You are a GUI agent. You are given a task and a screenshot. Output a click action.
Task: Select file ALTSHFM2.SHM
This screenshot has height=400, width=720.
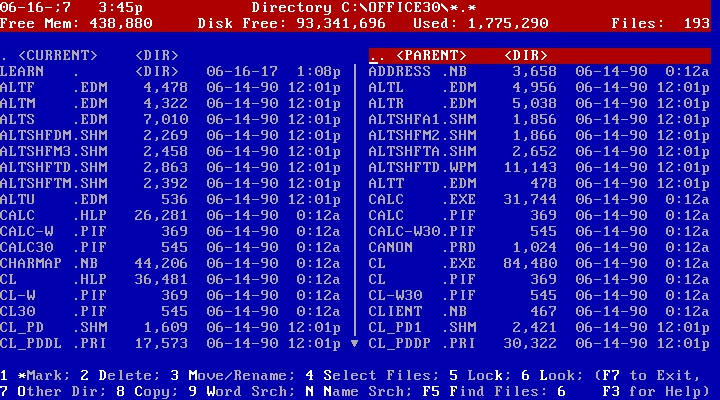(540, 135)
